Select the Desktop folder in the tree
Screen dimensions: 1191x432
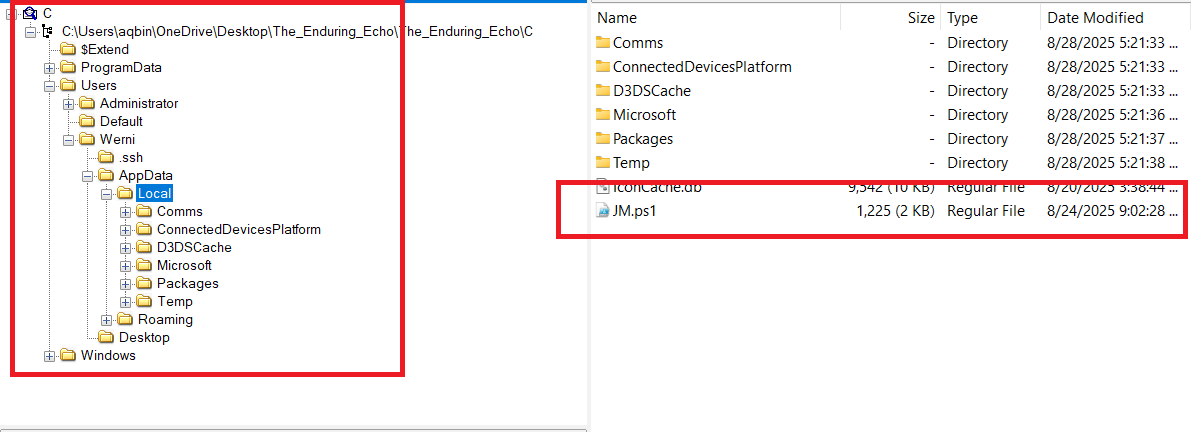[144, 338]
